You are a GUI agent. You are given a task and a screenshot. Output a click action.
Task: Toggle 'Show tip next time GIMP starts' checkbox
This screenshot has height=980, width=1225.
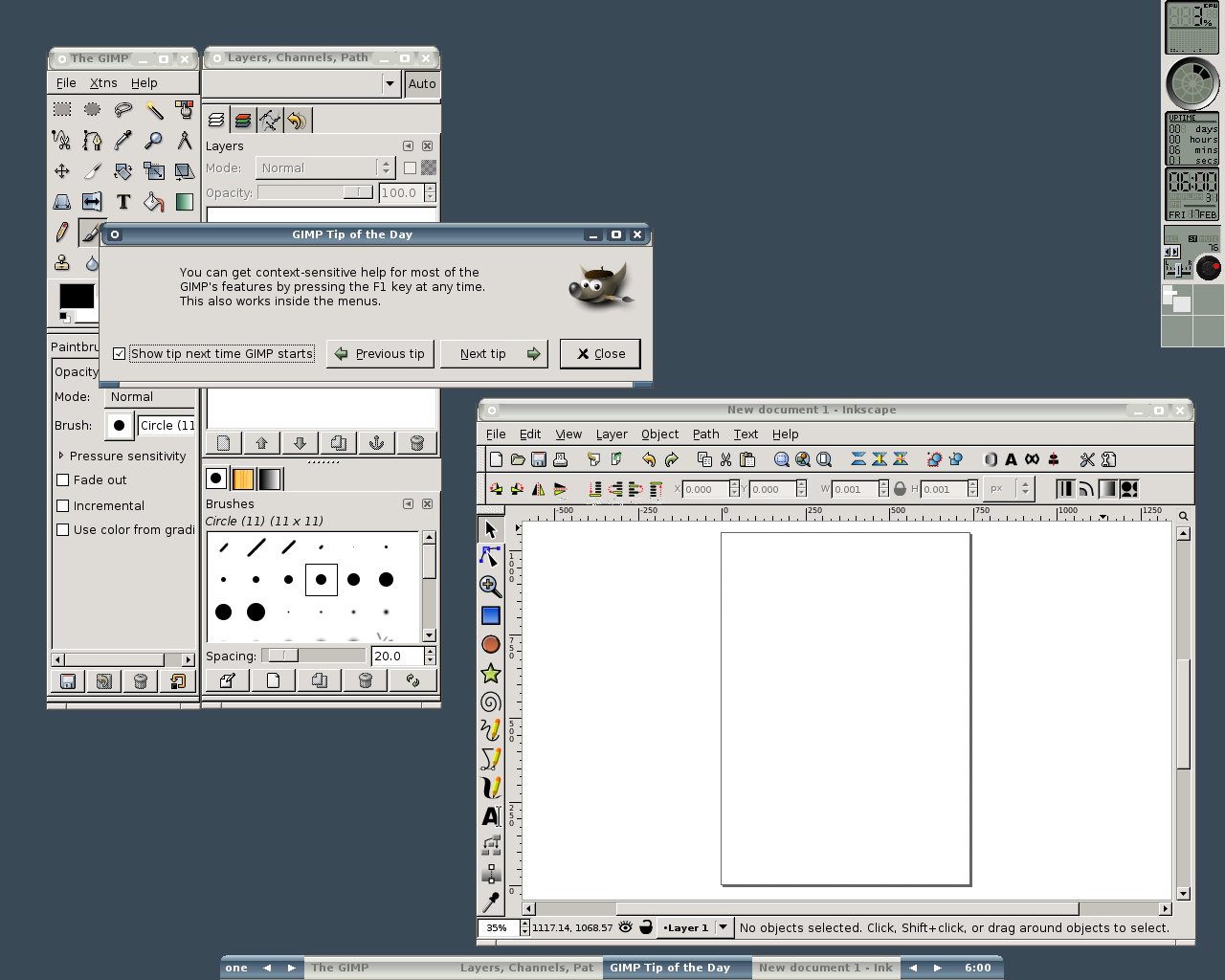[120, 354]
